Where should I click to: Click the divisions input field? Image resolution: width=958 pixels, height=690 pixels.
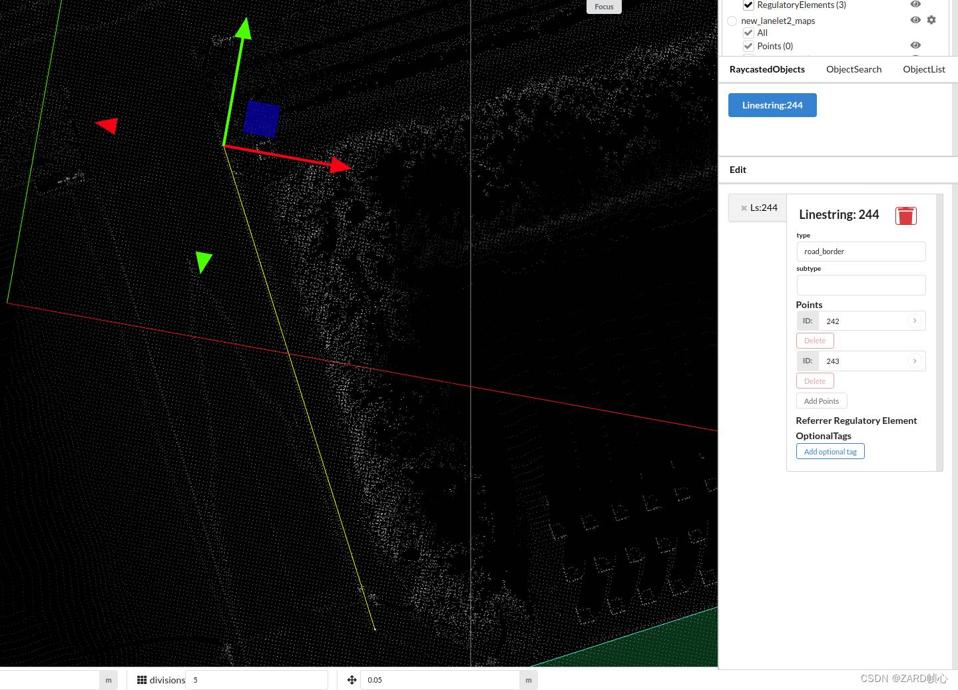pos(257,680)
